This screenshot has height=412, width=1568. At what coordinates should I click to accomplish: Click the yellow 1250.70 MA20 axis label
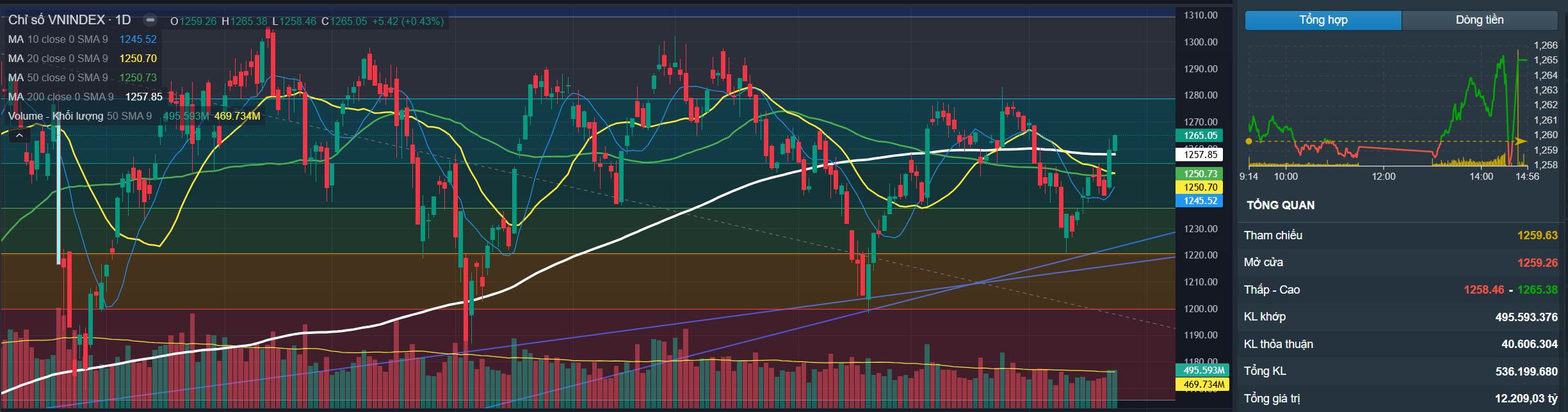click(x=1199, y=187)
